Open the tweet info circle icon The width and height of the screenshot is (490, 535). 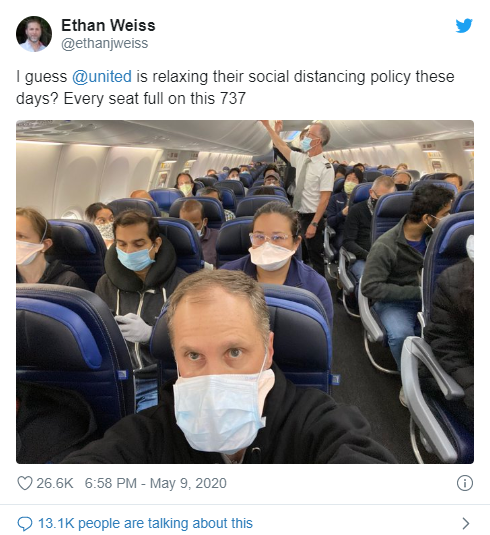[465, 483]
